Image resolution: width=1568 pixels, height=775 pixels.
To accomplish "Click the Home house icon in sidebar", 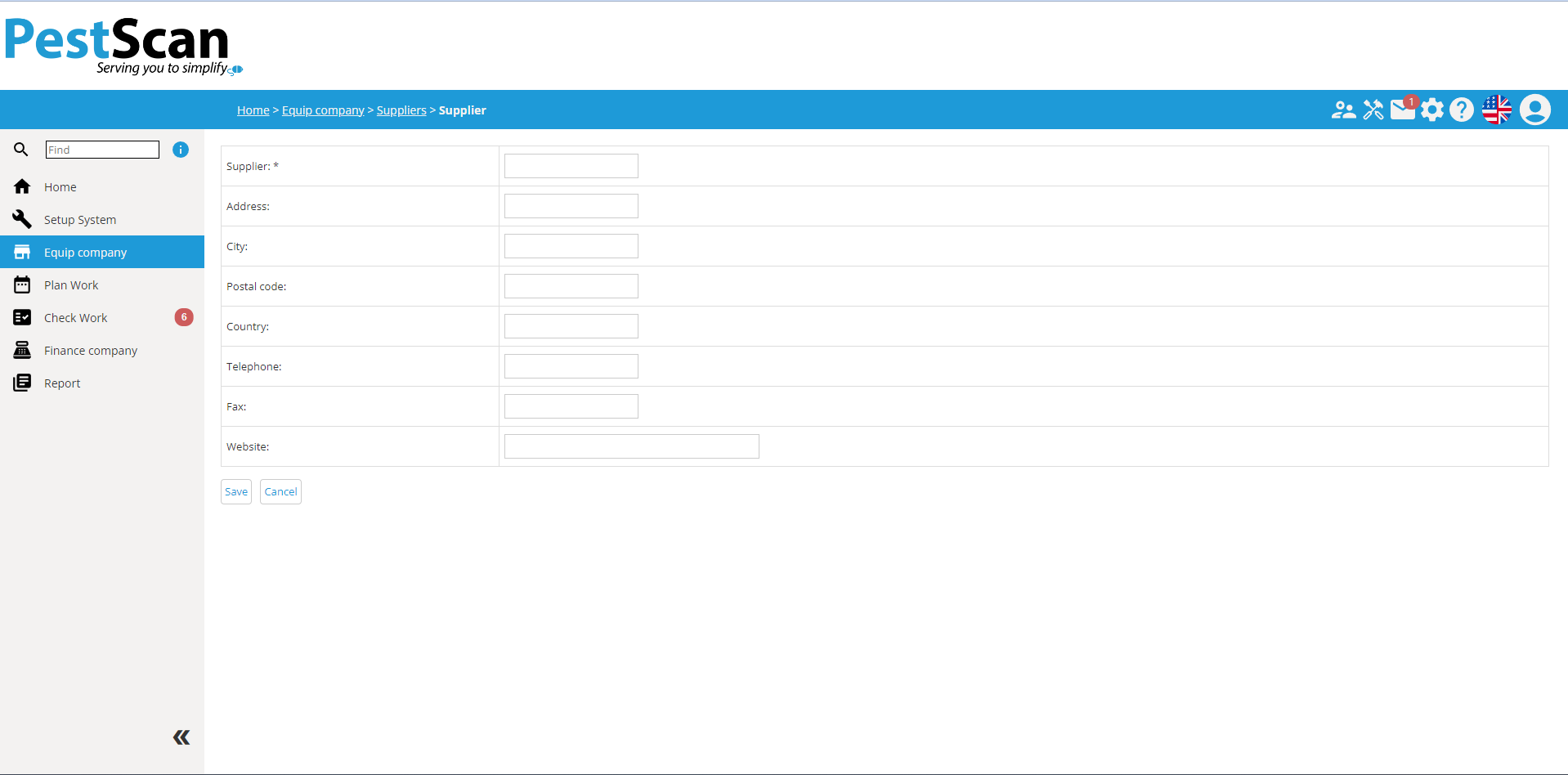I will (22, 186).
